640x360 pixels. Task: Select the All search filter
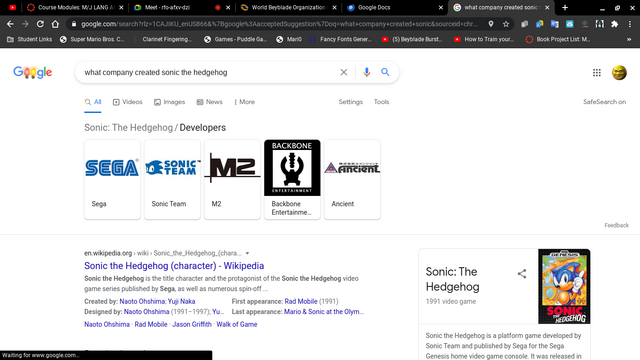[x=93, y=102]
